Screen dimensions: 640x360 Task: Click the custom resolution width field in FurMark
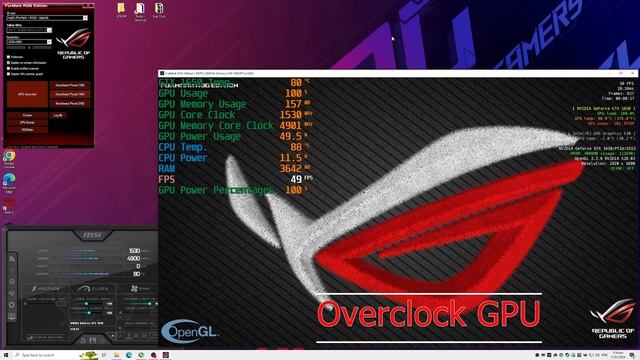click(x=17, y=47)
